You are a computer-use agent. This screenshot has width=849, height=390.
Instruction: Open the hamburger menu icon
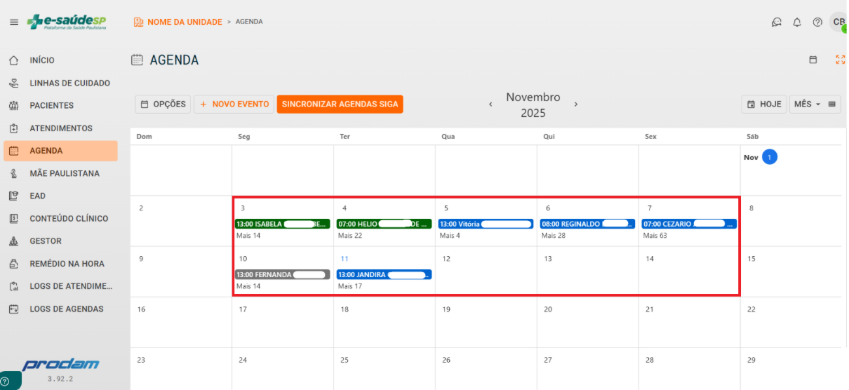pos(14,22)
